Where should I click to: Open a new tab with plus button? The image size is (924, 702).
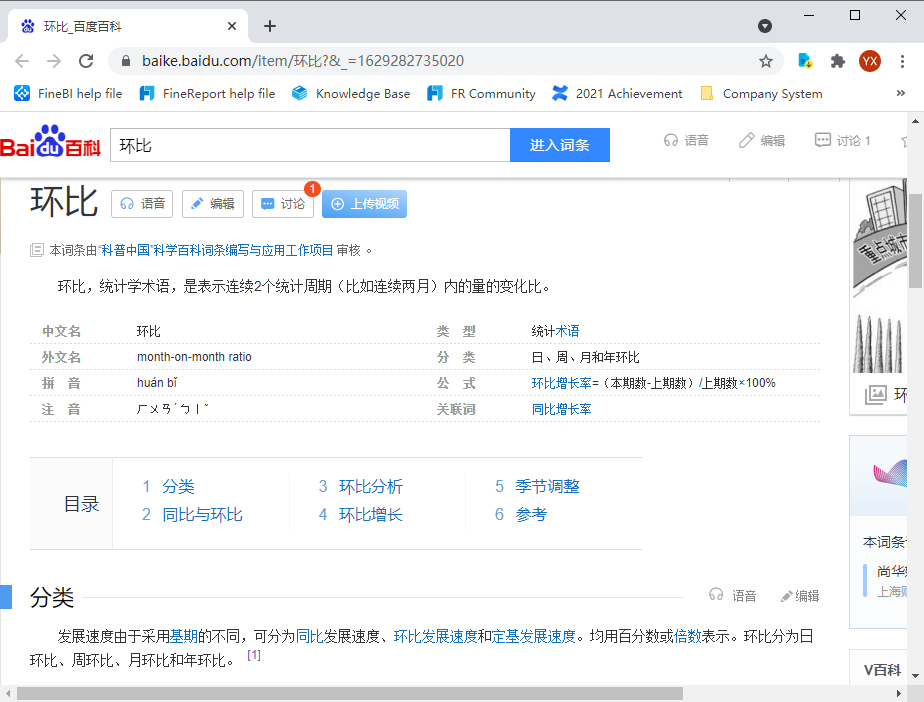270,26
